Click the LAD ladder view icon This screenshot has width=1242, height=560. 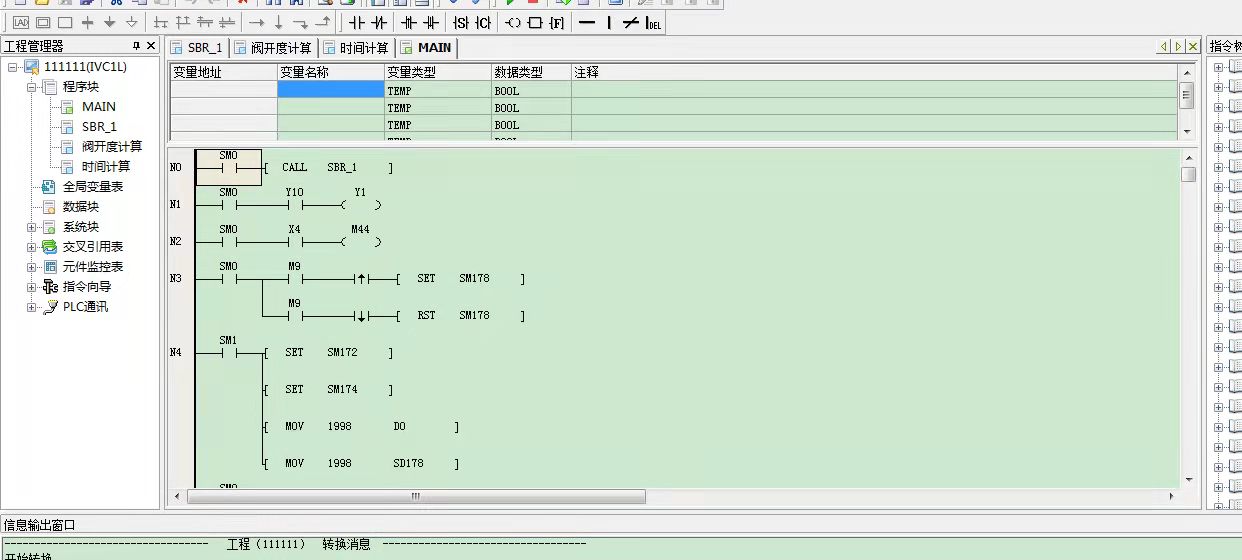[20, 22]
